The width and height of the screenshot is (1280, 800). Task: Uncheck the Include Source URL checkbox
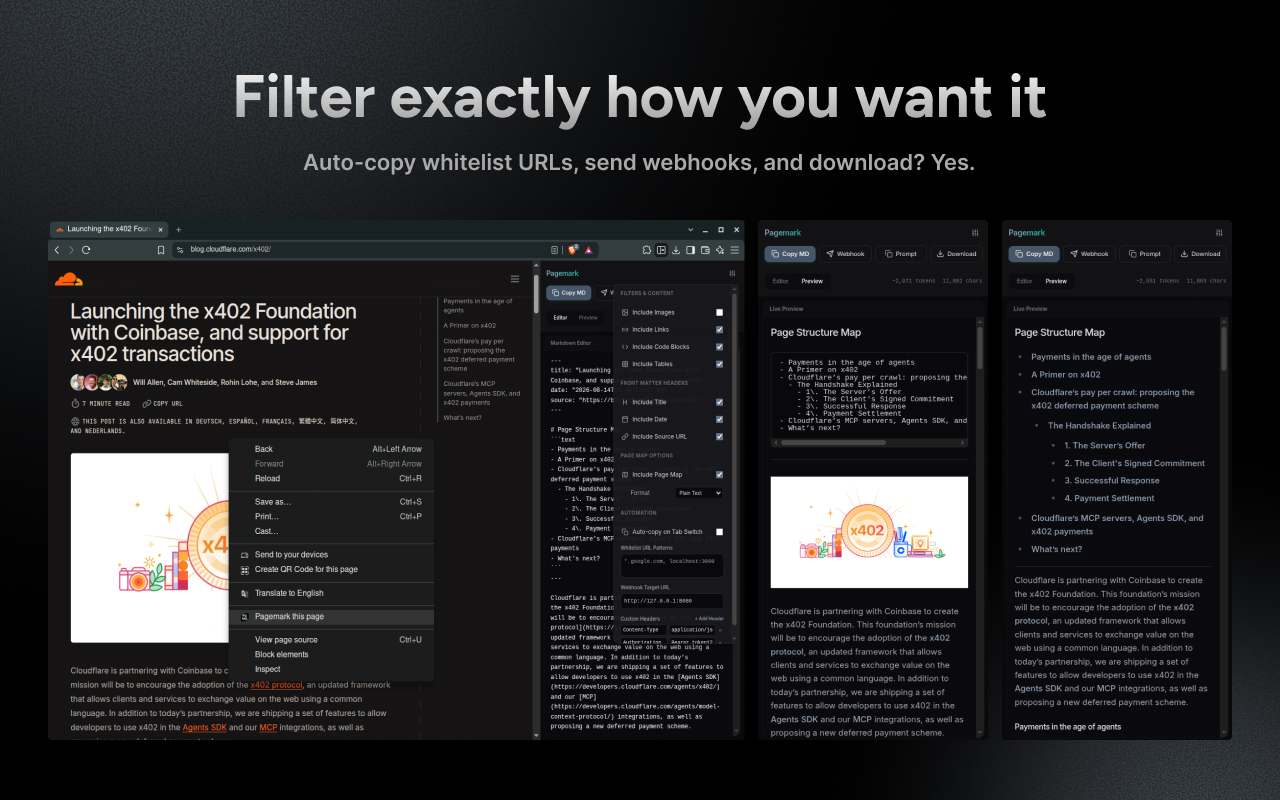pyautogui.click(x=719, y=437)
